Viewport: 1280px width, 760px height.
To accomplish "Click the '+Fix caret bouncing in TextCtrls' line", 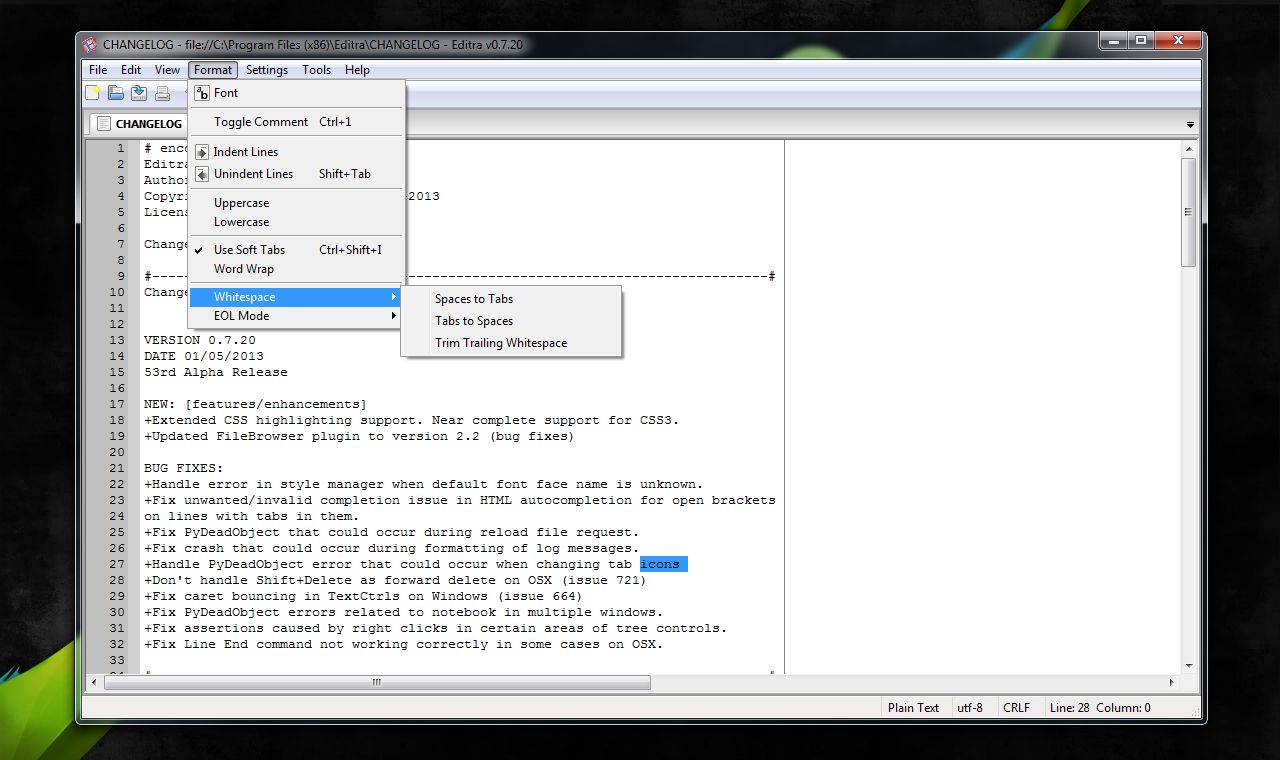I will [x=364, y=596].
